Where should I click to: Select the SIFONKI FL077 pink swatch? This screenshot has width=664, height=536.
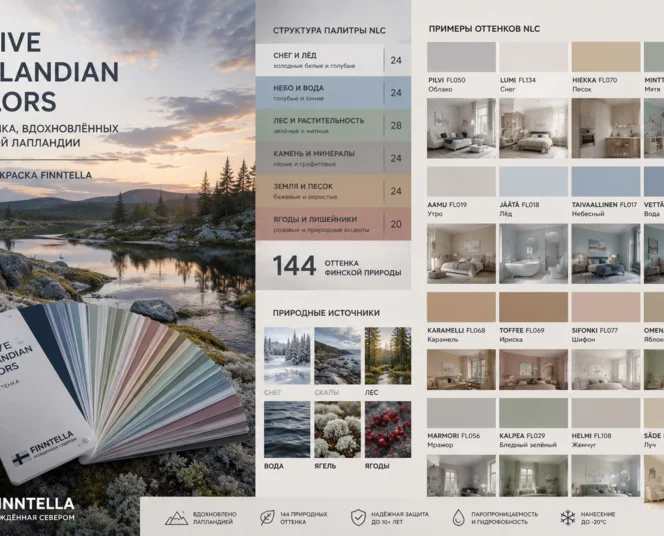(x=606, y=307)
